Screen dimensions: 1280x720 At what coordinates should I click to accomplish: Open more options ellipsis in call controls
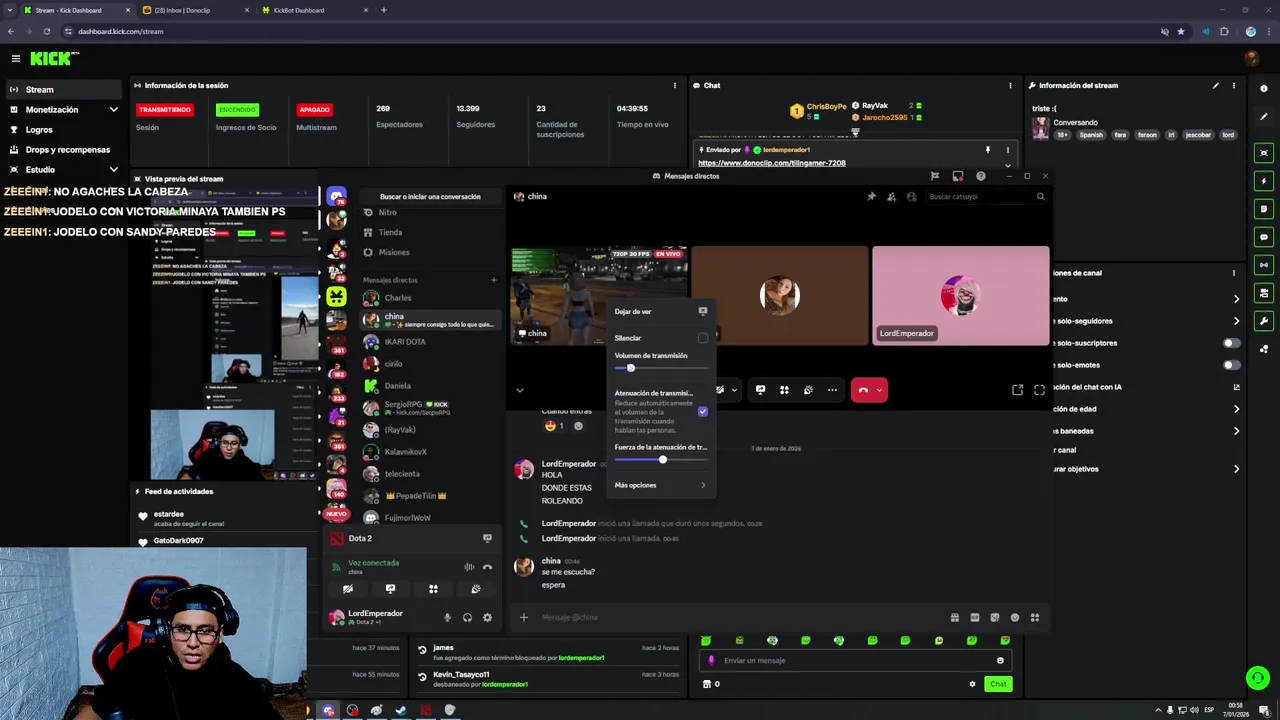click(832, 390)
